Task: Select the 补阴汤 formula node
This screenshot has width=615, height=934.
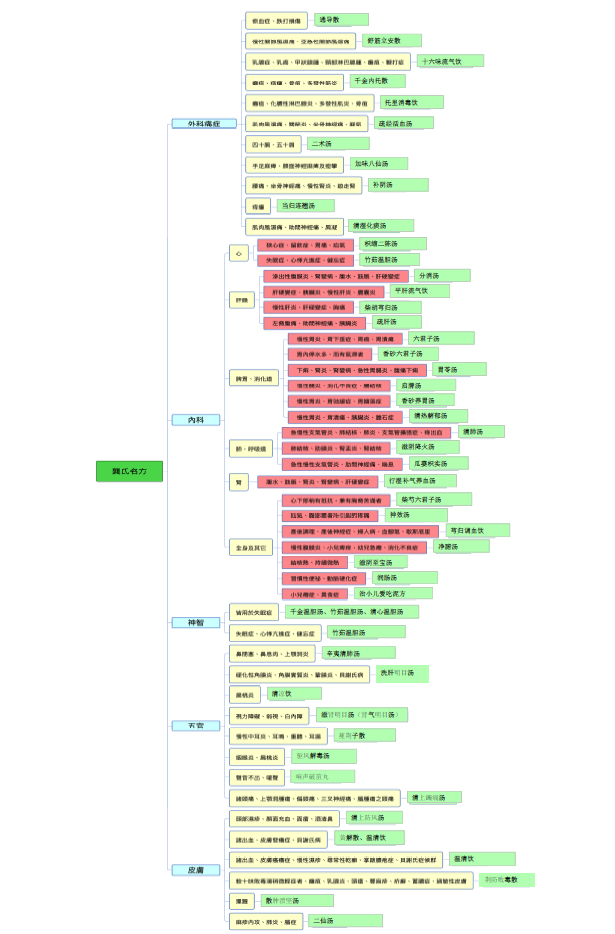Action: 398,185
